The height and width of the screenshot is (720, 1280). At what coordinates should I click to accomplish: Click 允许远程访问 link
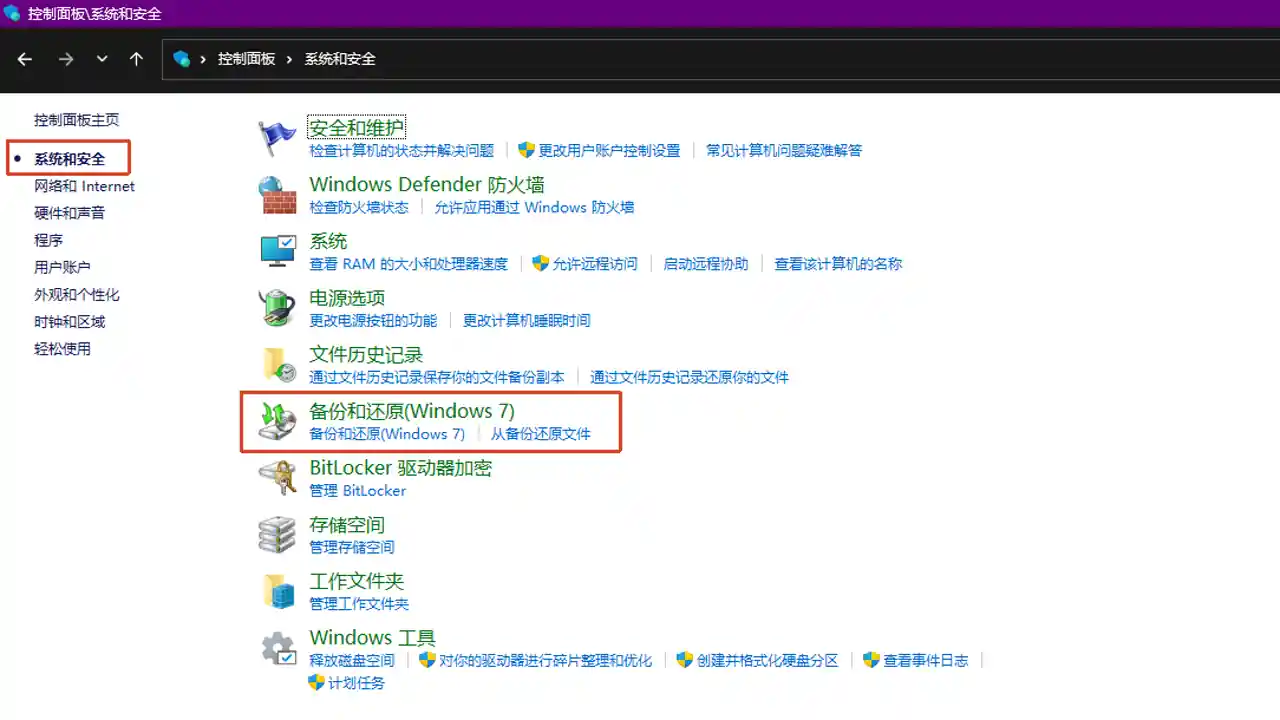(x=594, y=264)
